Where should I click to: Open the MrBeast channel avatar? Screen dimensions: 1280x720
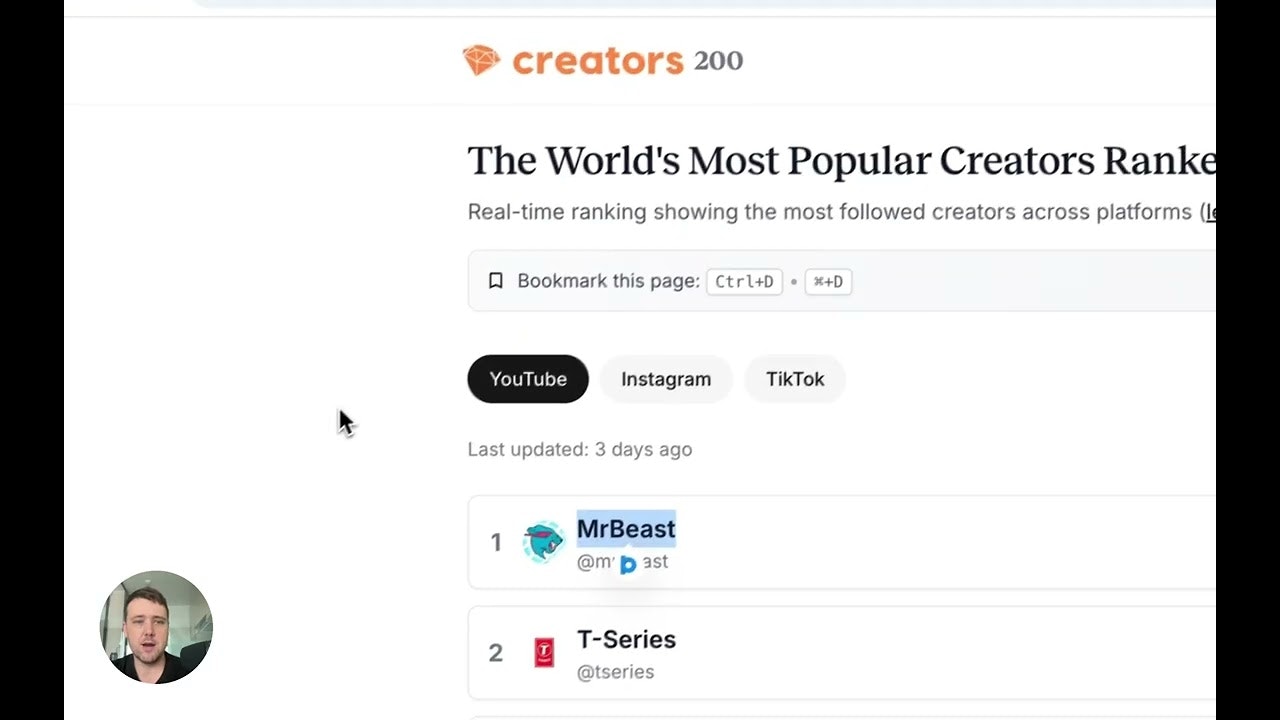[544, 542]
